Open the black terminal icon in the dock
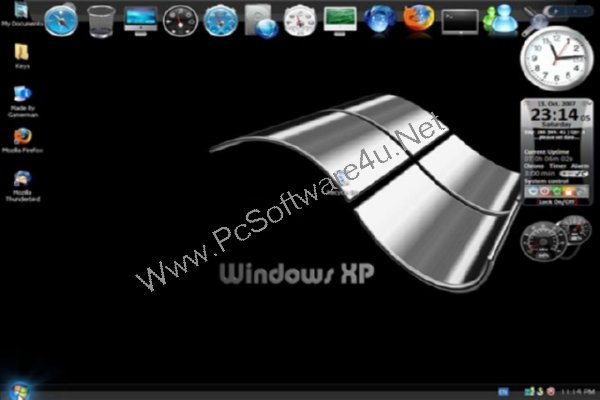The height and width of the screenshot is (400, 600). coord(460,22)
